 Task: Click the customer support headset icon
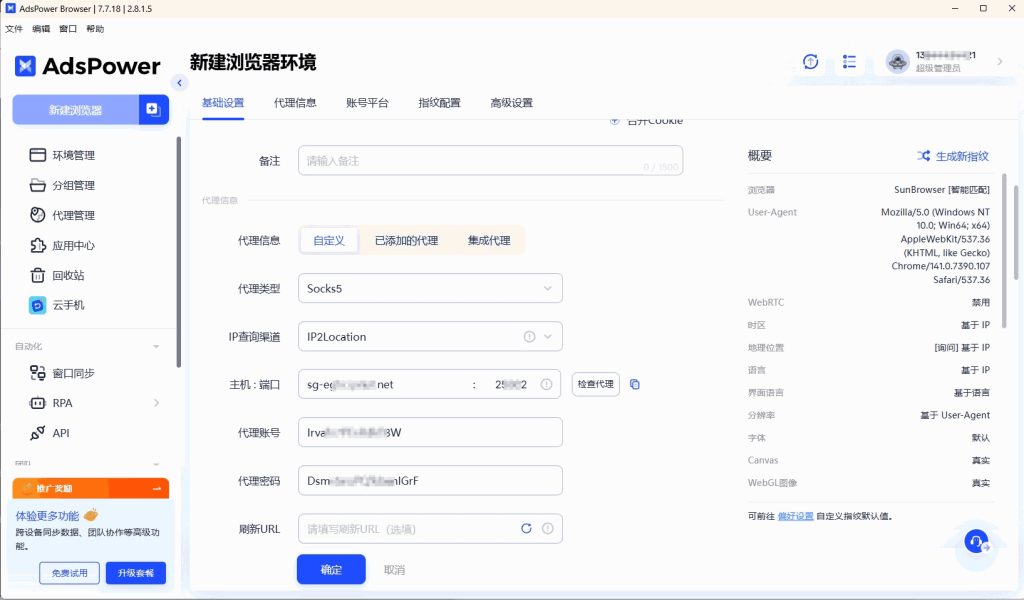(975, 541)
